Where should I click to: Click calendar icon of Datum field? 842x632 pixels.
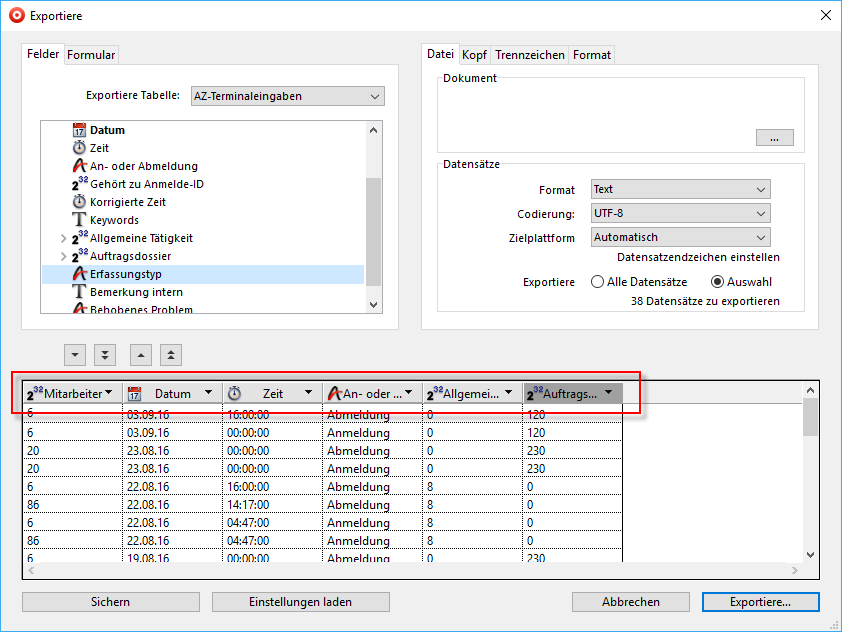pyautogui.click(x=80, y=130)
